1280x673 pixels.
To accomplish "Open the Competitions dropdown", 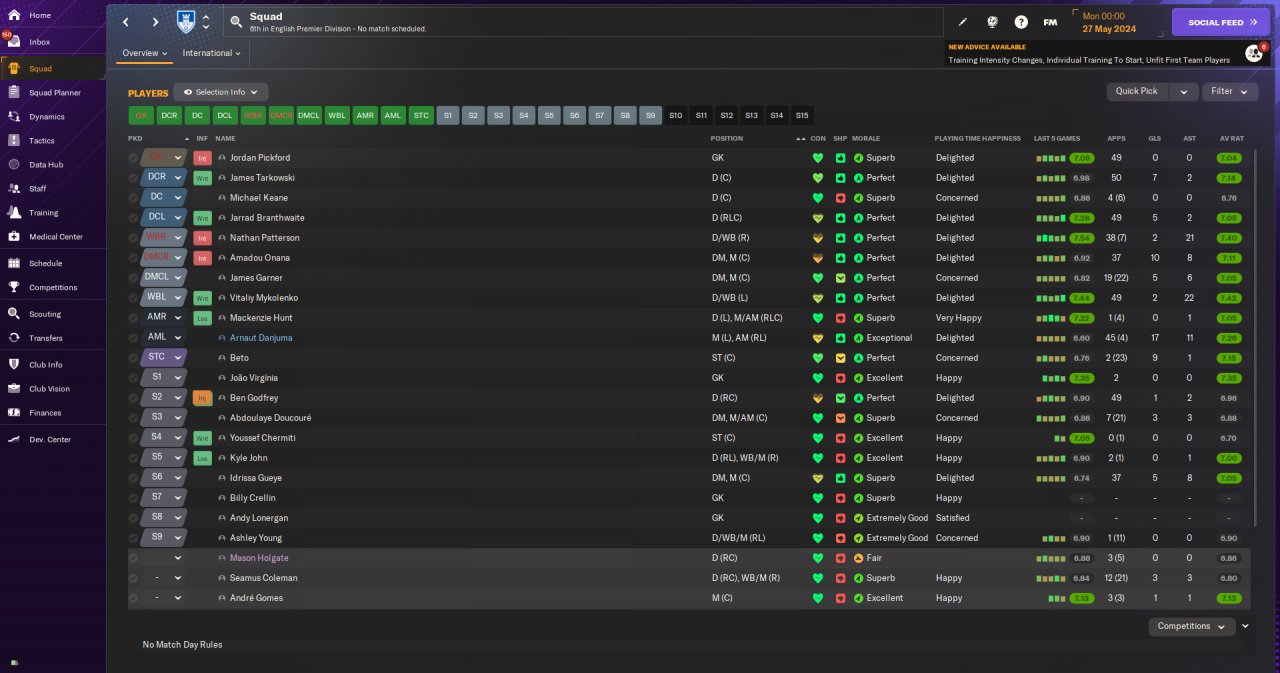I will [1191, 626].
